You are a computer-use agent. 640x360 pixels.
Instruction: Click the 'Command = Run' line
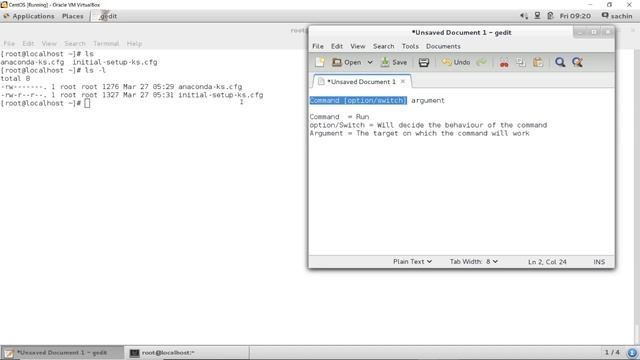coord(339,117)
